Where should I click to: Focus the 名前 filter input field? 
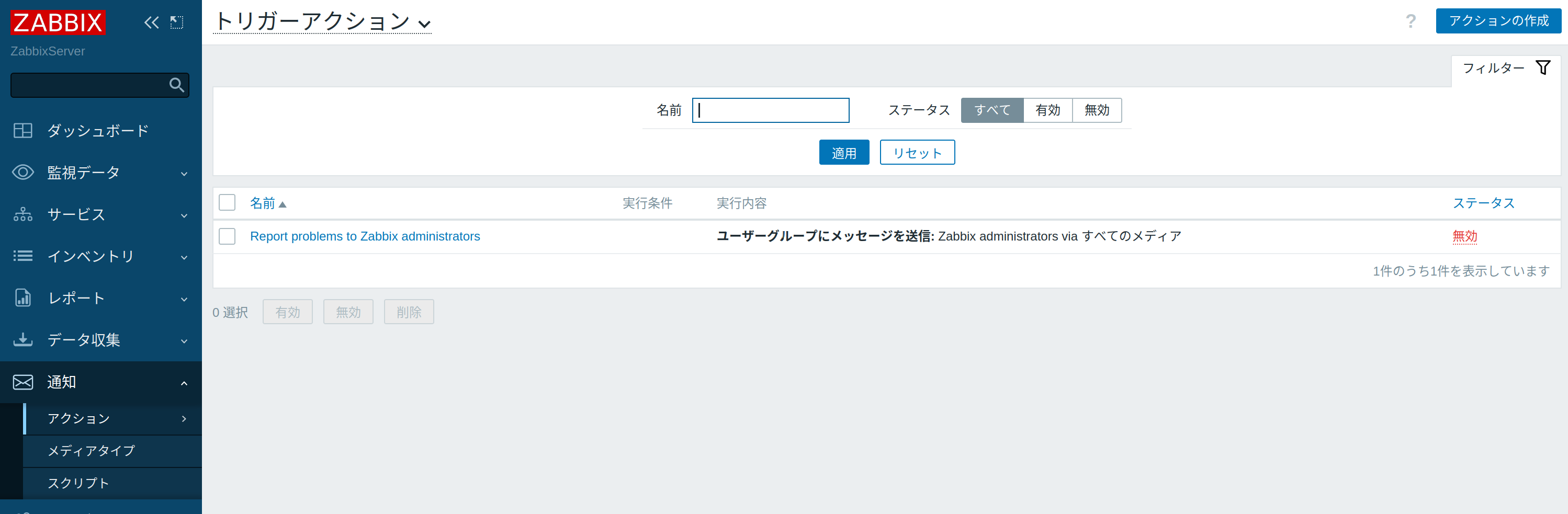(771, 110)
